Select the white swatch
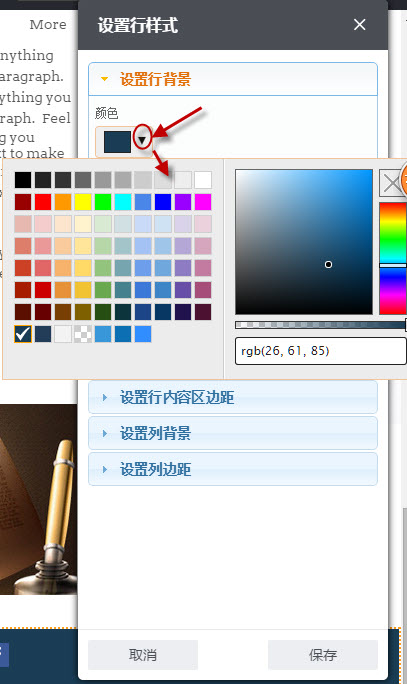The width and height of the screenshot is (407, 684). 203,180
